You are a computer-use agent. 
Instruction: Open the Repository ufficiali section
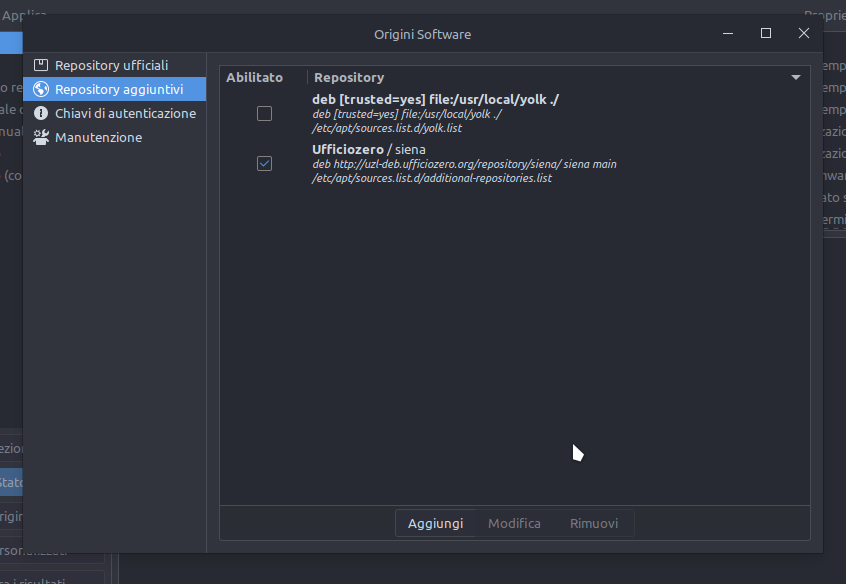coord(111,65)
